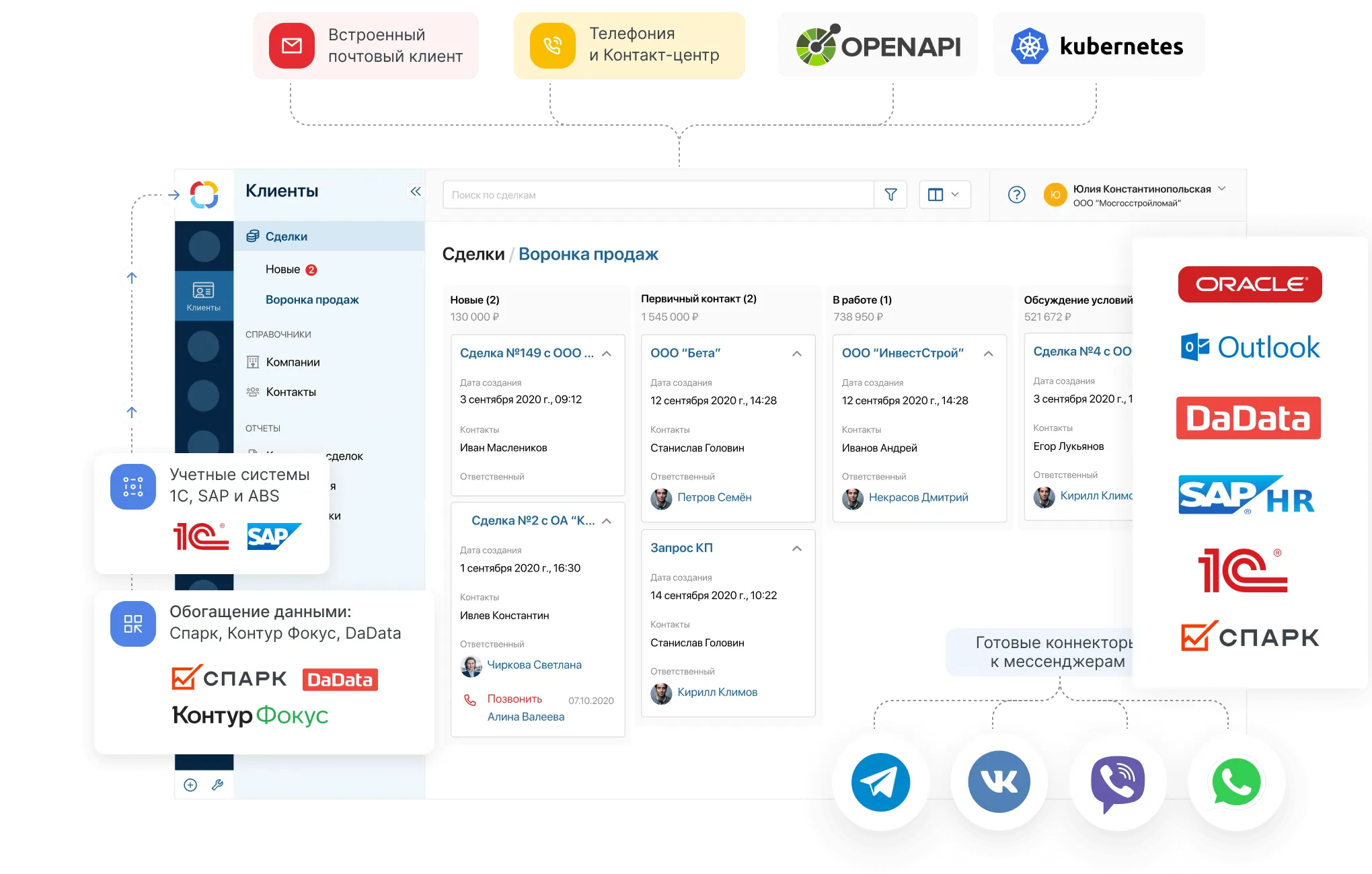This screenshot has width=1372, height=874.
Task: Click the help question mark icon
Action: pyautogui.click(x=1016, y=194)
